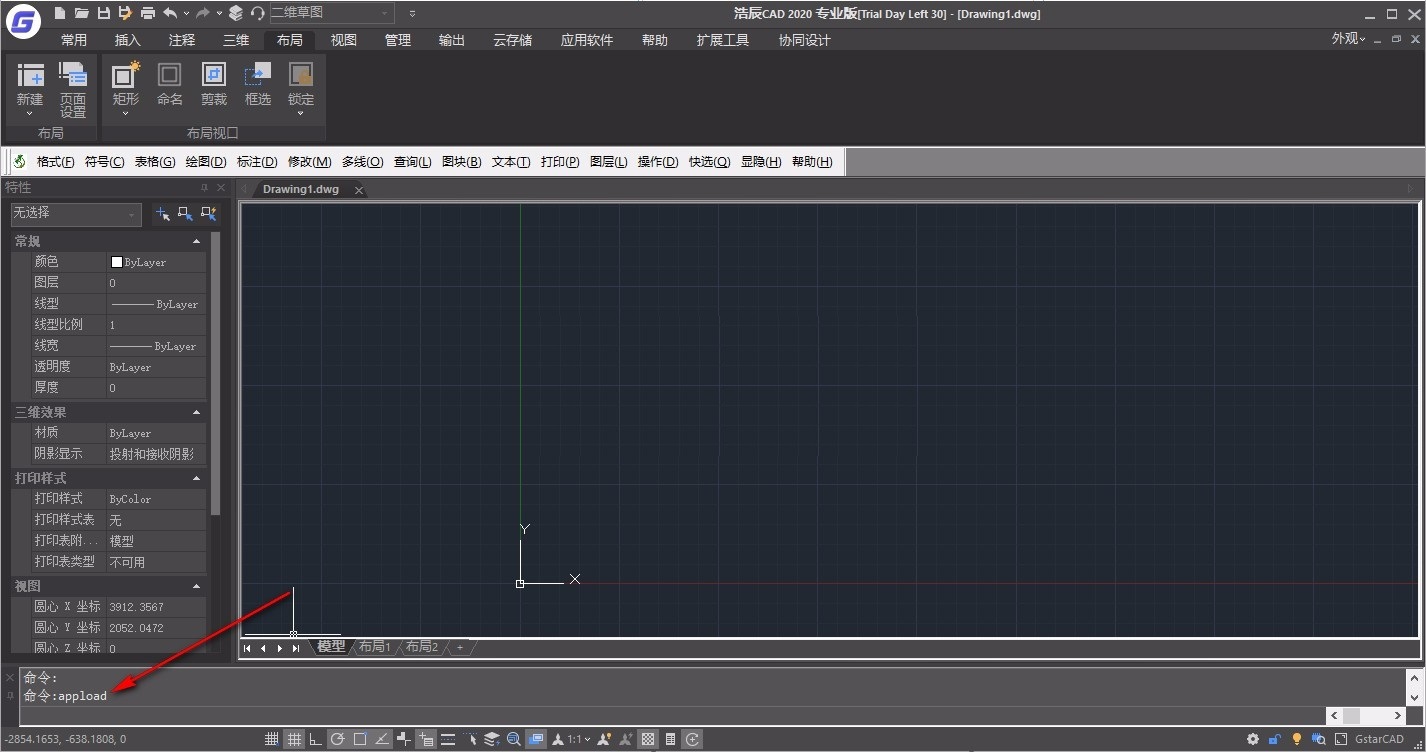This screenshot has width=1426, height=752.
Task: Click the 命名 named viewport icon
Action: pyautogui.click(x=170, y=75)
